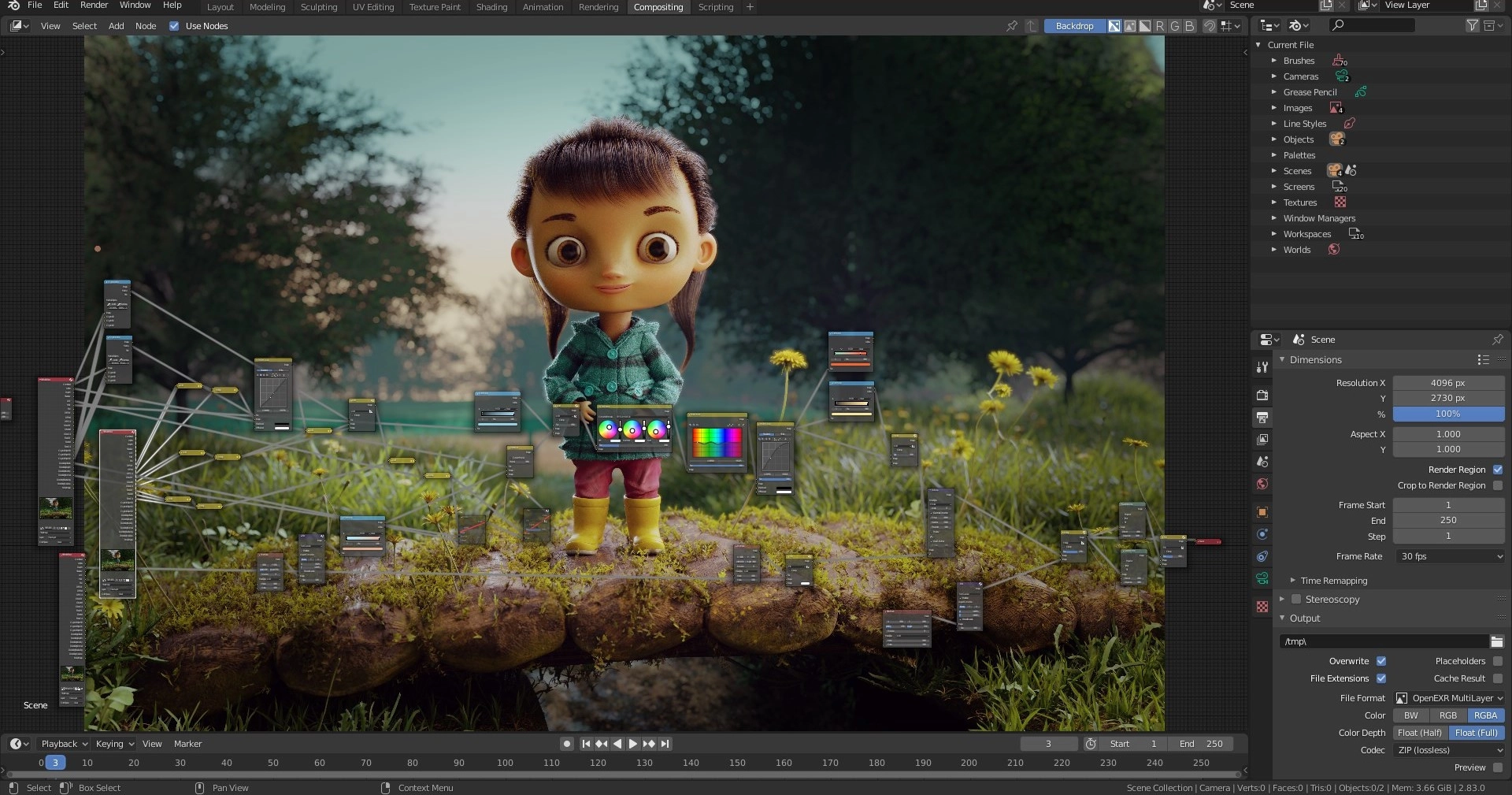Click the outliner filter funnel icon

[1472, 26]
